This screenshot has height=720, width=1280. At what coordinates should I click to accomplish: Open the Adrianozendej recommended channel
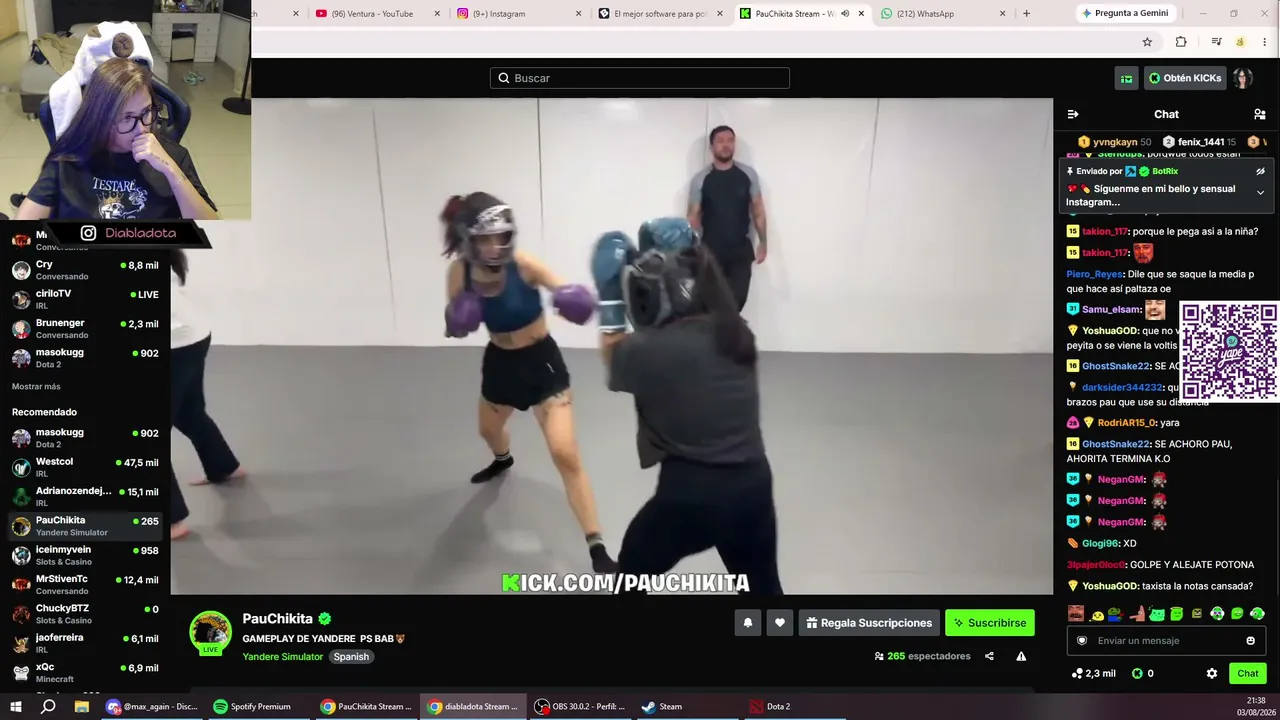point(85,497)
